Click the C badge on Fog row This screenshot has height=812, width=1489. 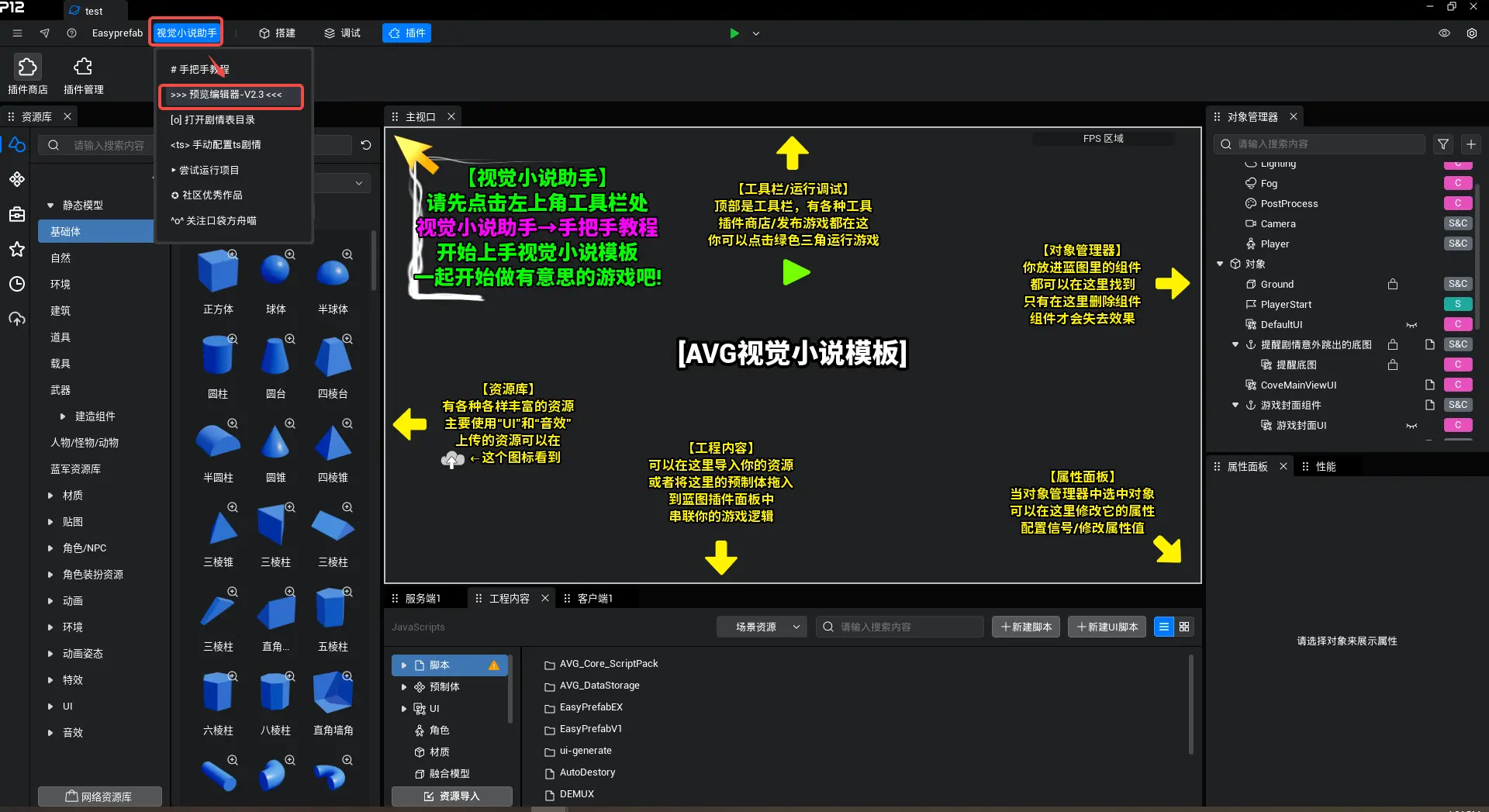pos(1458,183)
